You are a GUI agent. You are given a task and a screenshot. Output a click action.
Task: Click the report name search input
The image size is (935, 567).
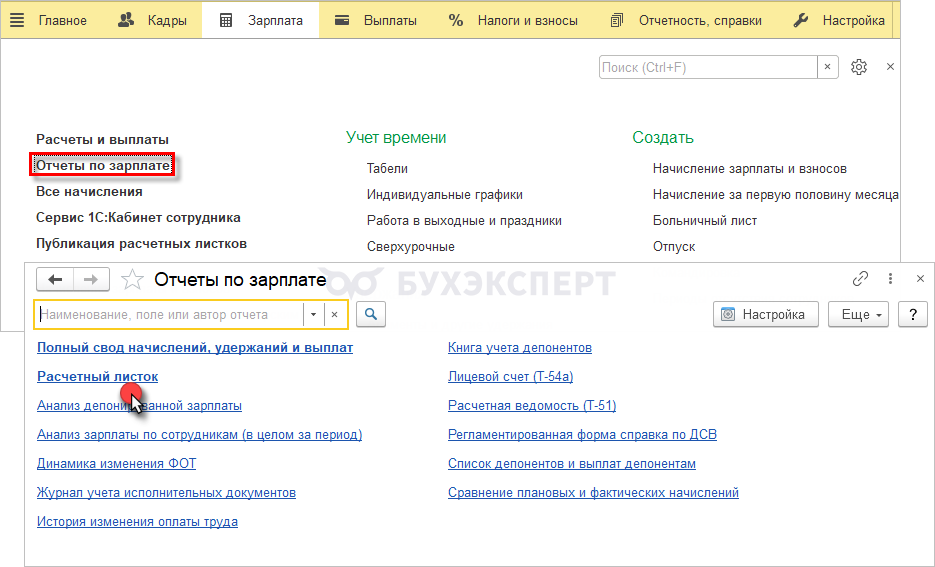coord(169,315)
